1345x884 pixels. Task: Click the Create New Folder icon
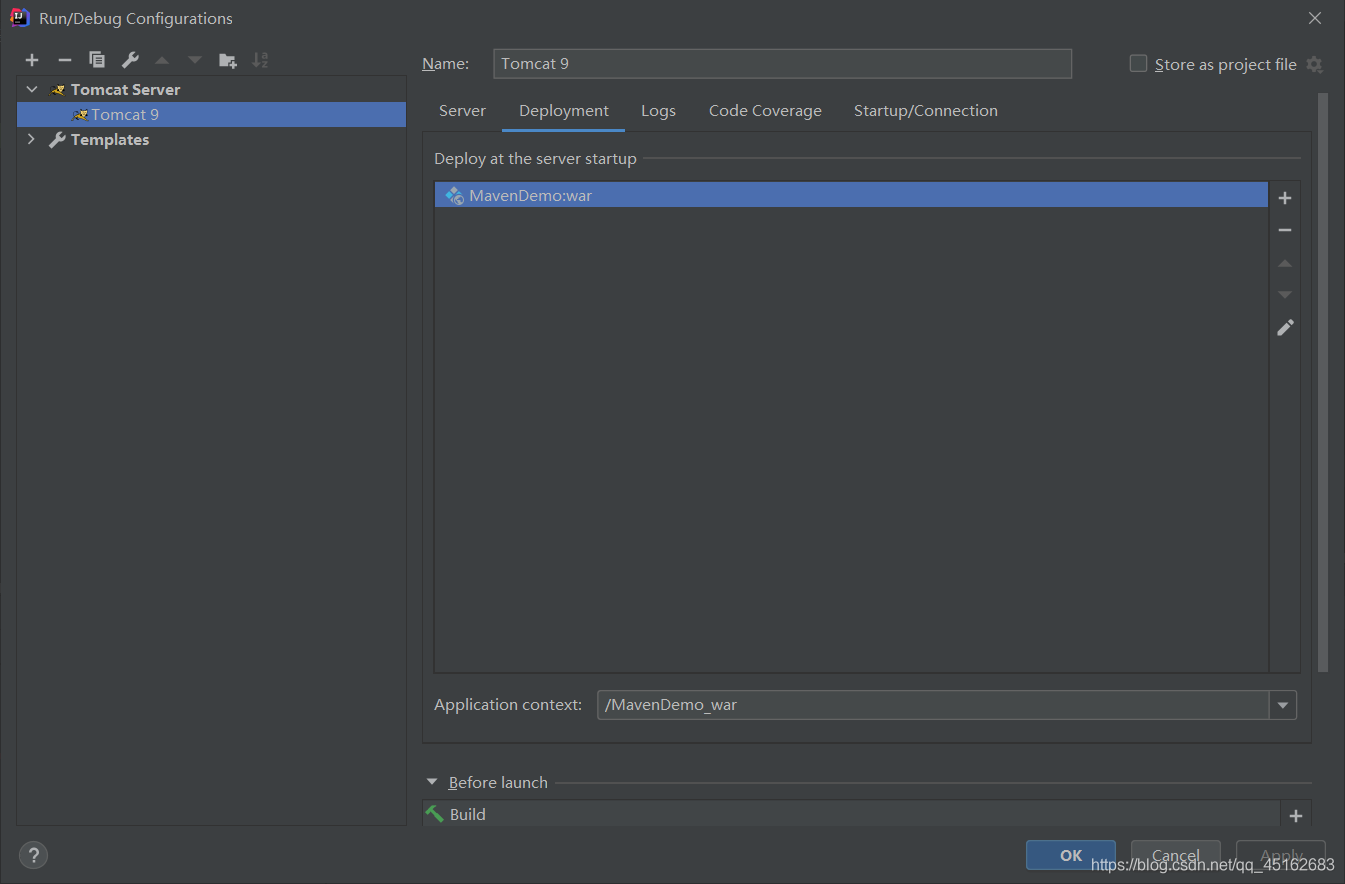pos(228,60)
